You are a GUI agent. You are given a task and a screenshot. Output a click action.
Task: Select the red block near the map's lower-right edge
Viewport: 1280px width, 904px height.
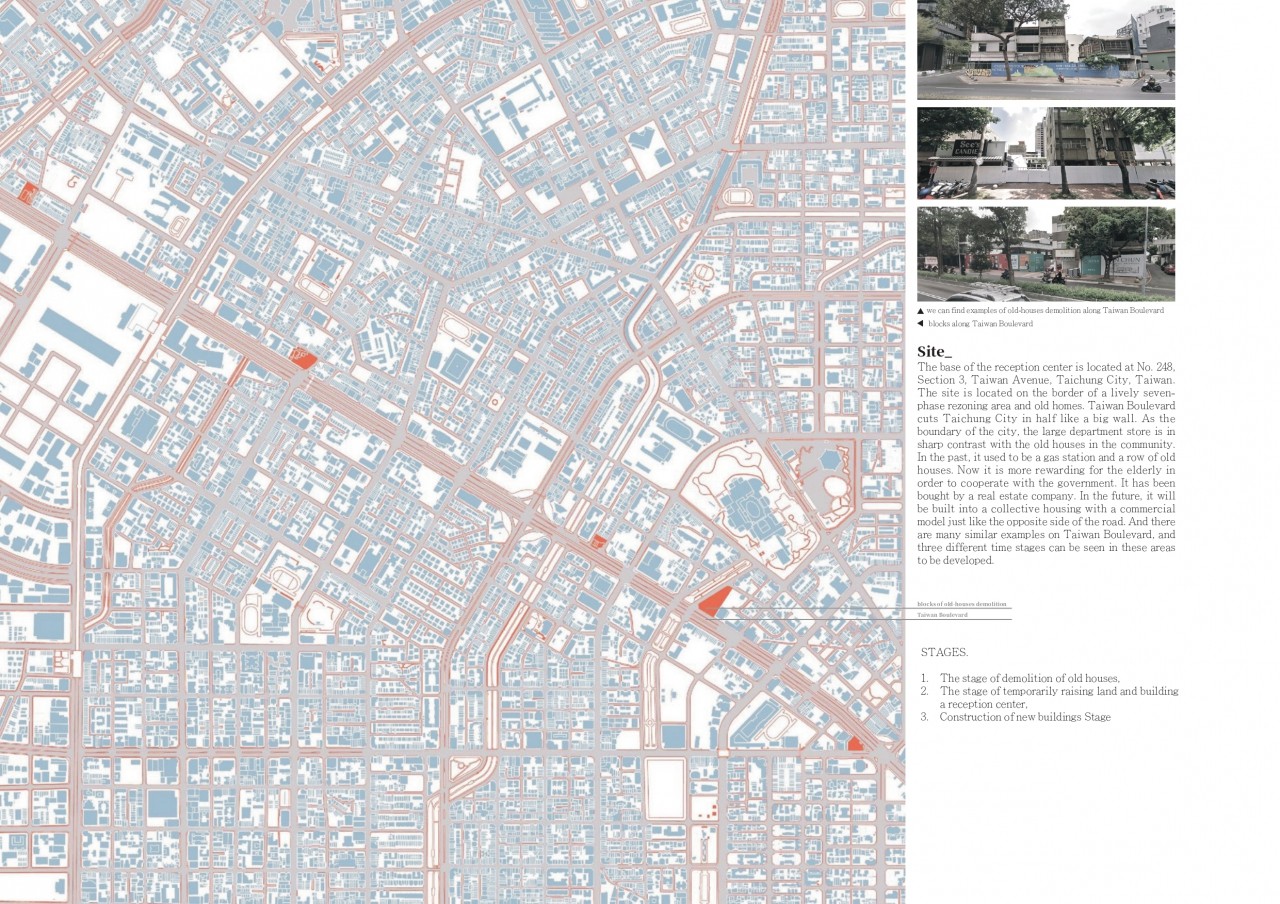[855, 744]
